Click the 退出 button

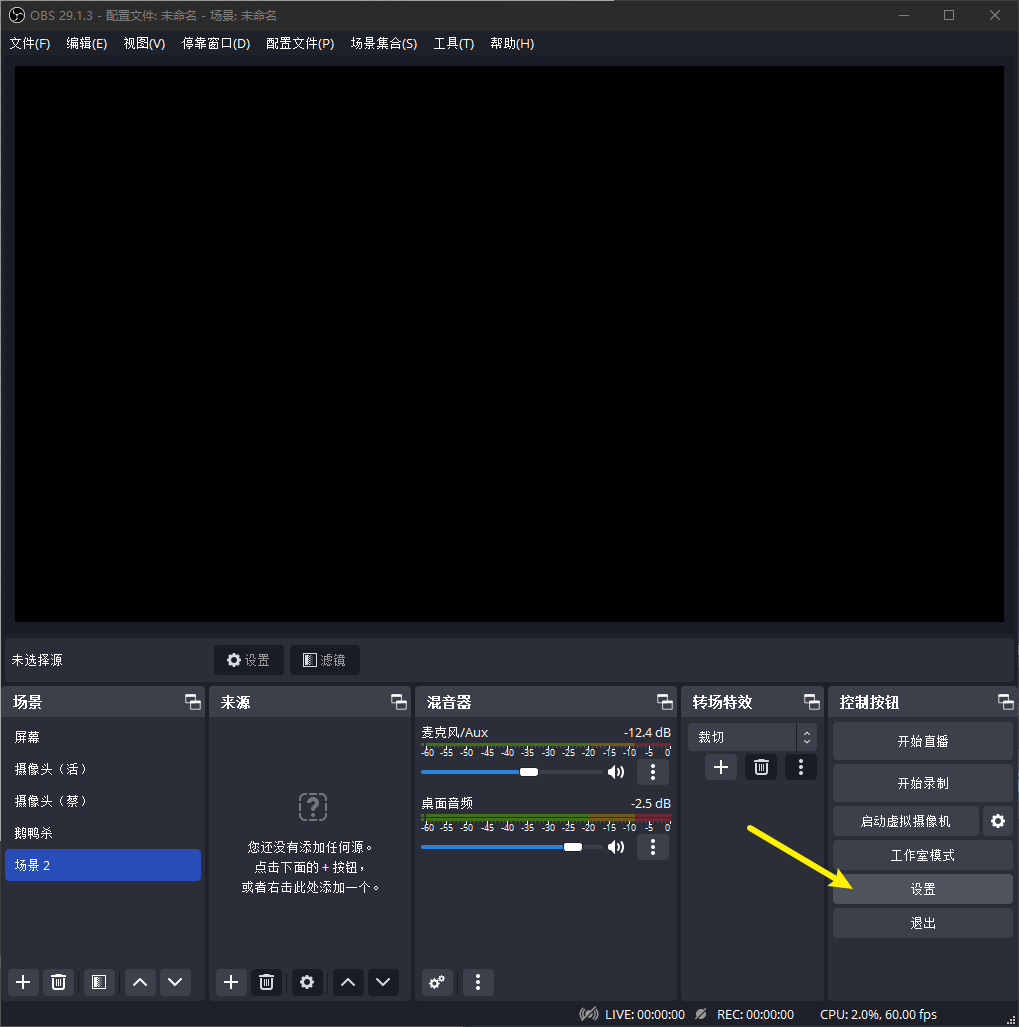point(923,923)
